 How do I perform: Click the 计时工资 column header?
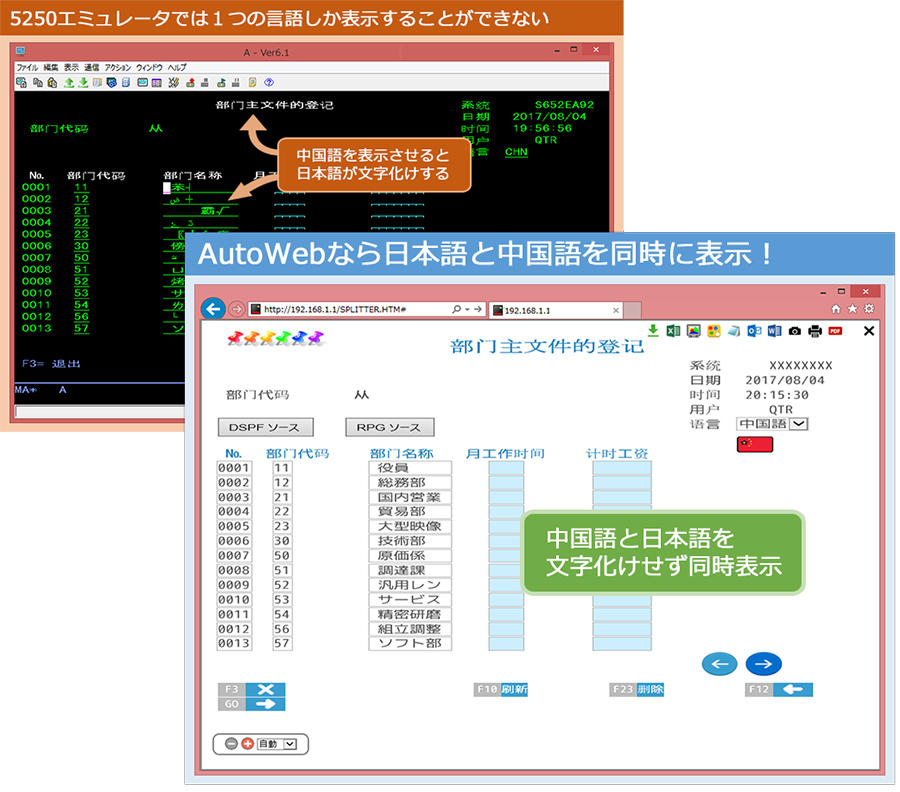coord(617,453)
